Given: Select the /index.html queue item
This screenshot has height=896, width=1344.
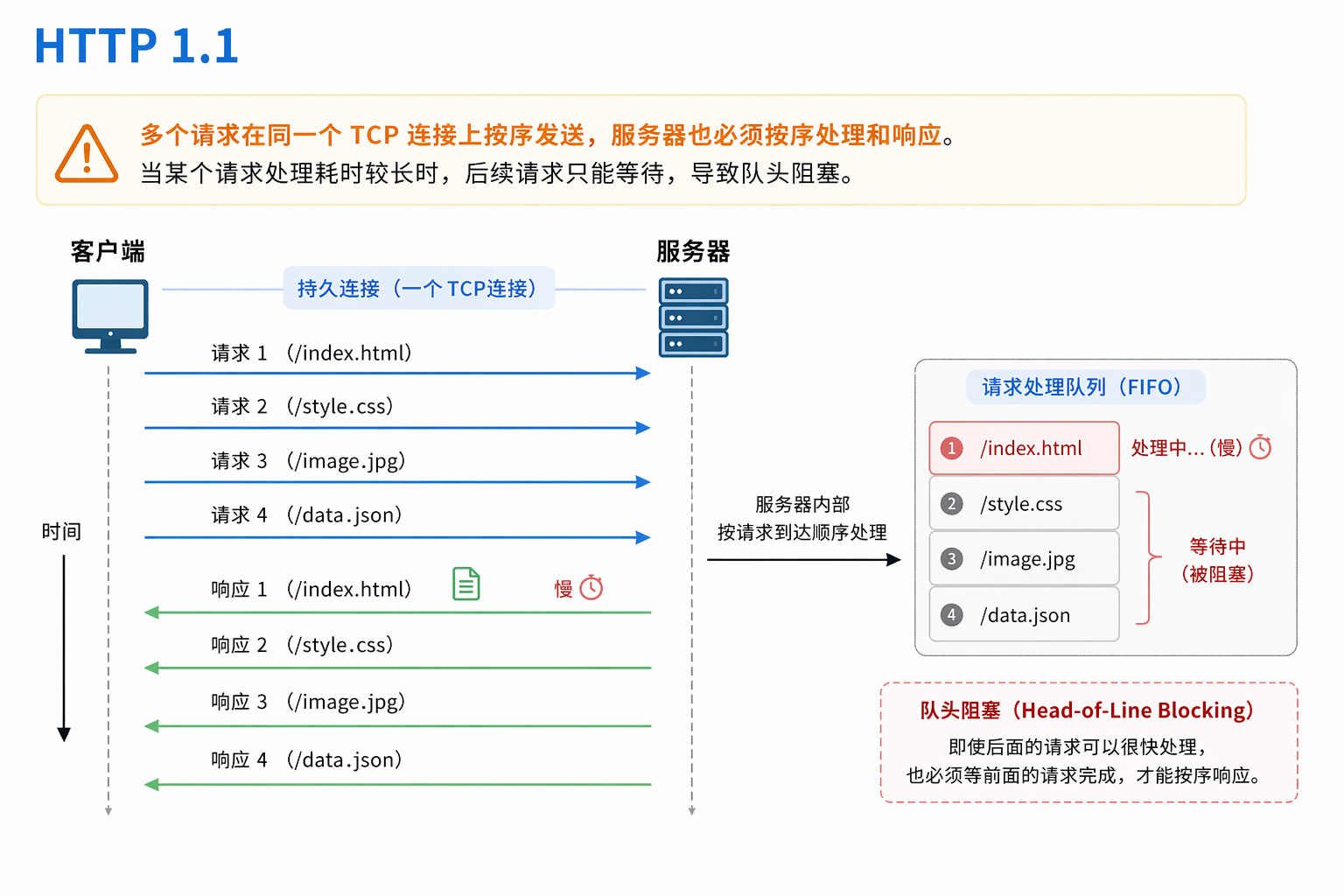Looking at the screenshot, I should pos(1024,448).
